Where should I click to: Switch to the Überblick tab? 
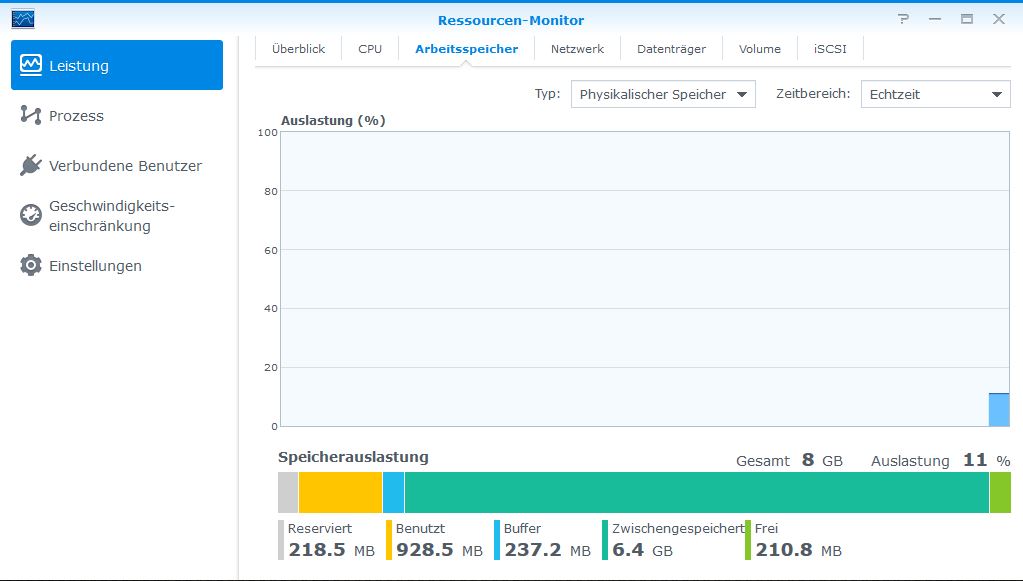coord(298,49)
